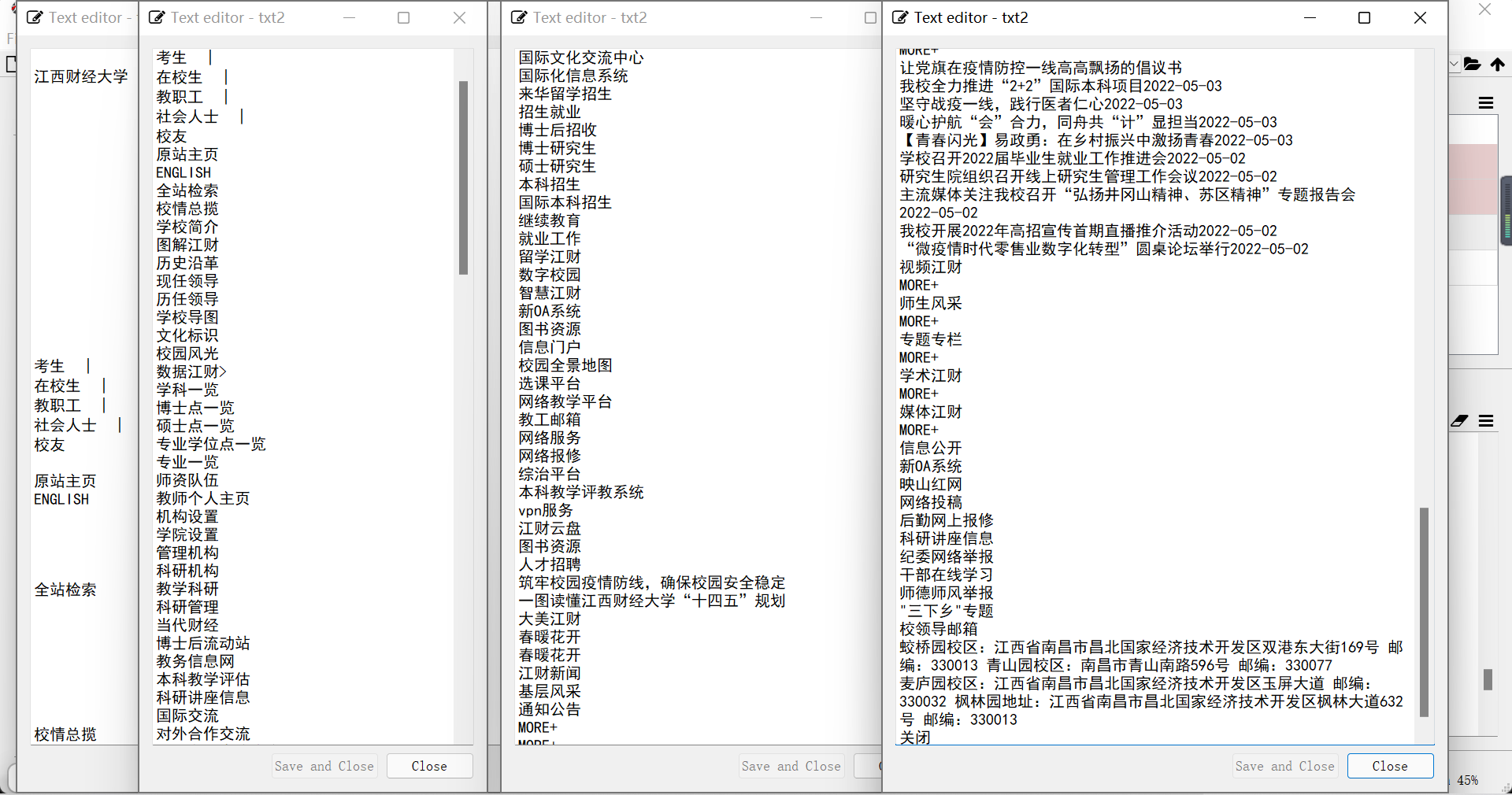Click the line 对外合作交流 in the second editor
The width and height of the screenshot is (1512, 795).
203,734
